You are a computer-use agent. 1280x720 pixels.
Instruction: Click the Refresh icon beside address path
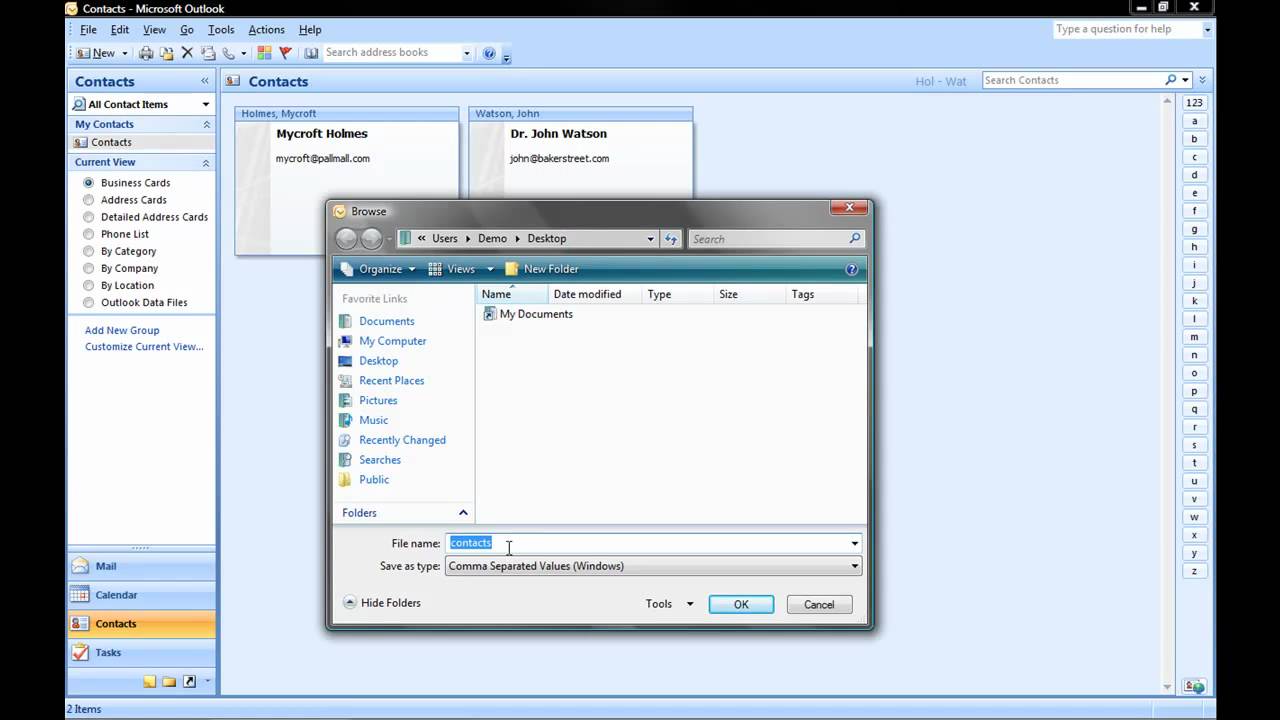pos(671,238)
